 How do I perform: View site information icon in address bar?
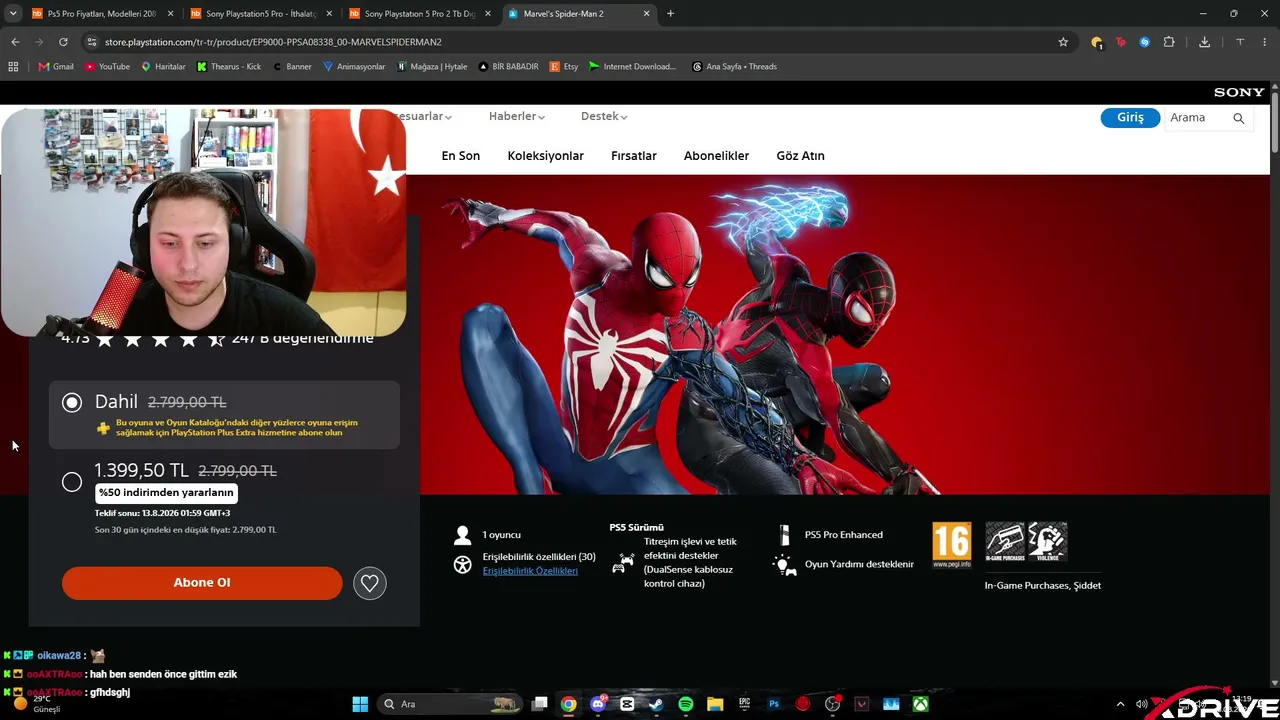coord(92,42)
